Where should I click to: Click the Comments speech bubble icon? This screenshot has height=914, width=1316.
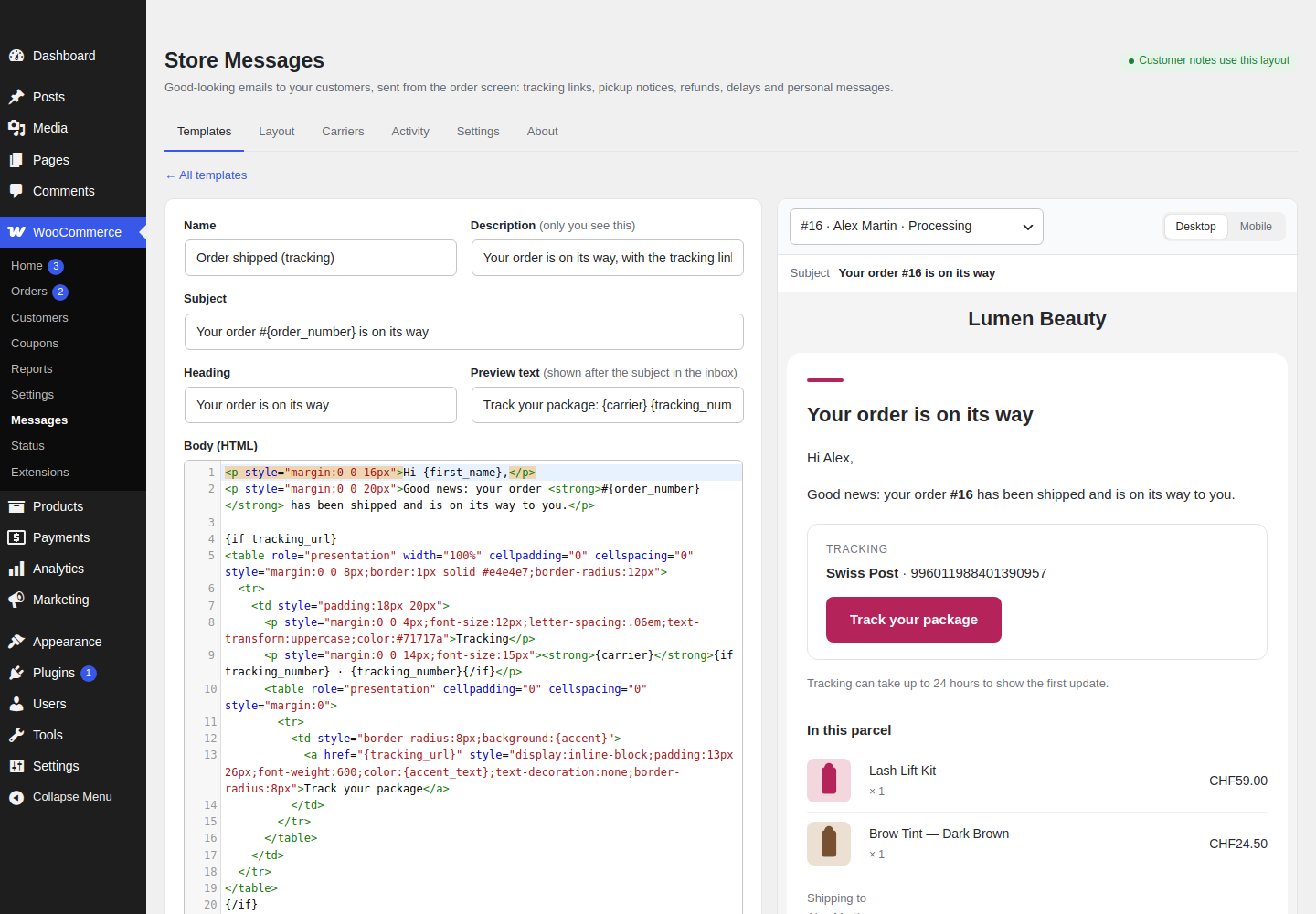pyautogui.click(x=16, y=191)
